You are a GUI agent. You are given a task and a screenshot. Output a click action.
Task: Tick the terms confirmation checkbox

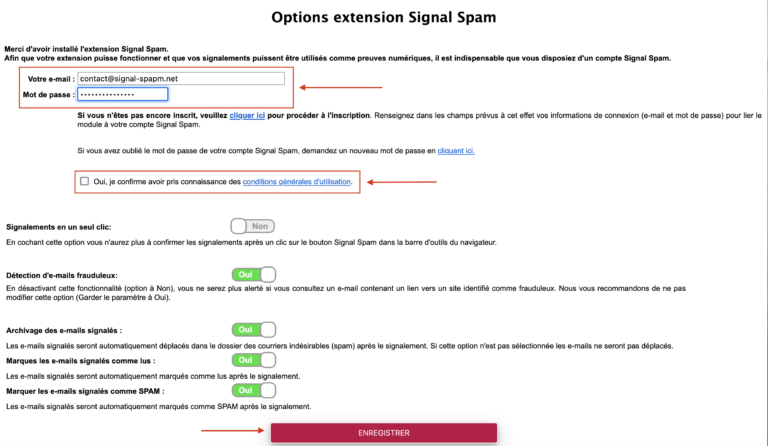click(x=85, y=181)
